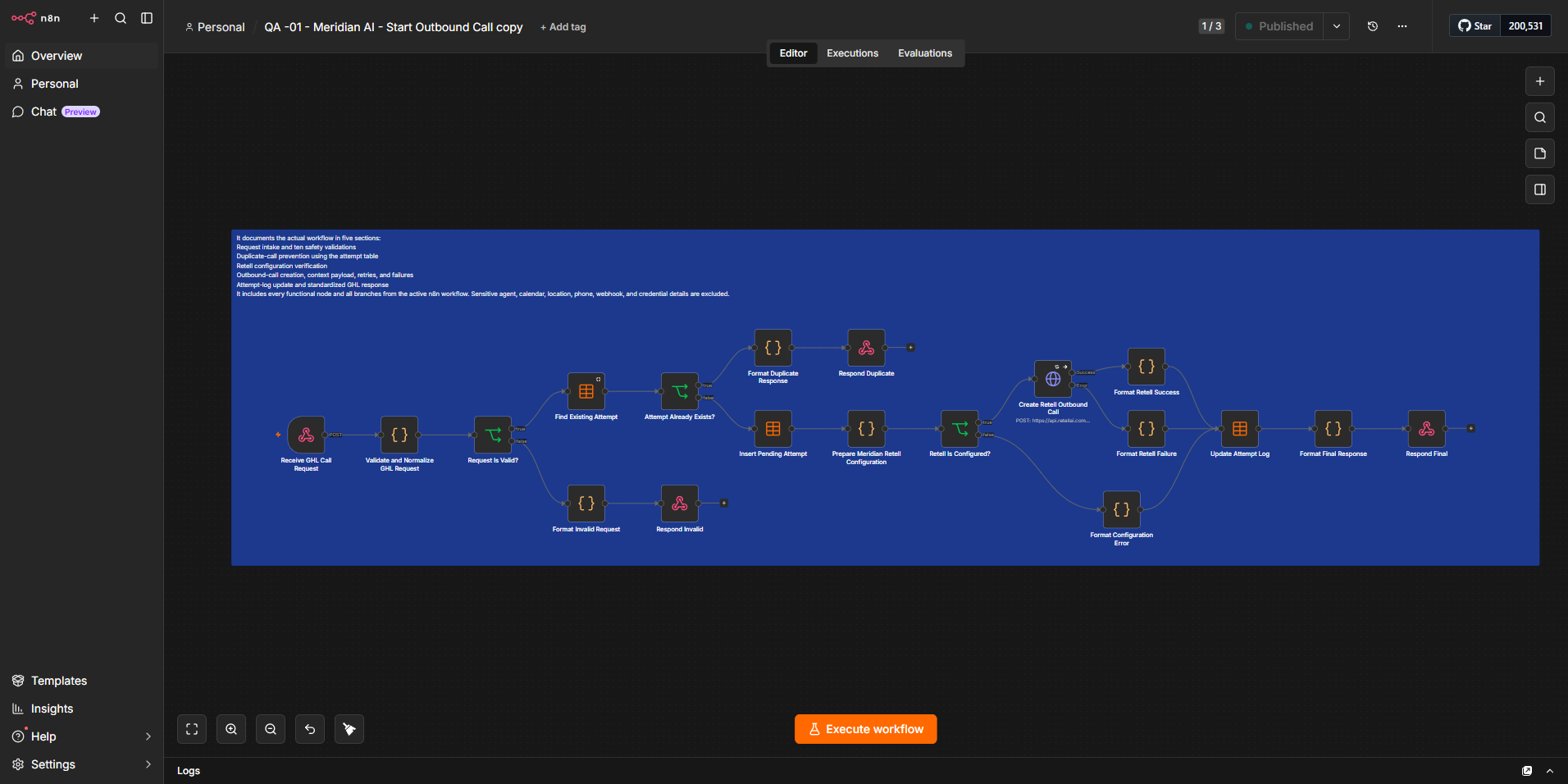Open the Published status dropdown arrow
Viewport: 1568px width, 784px height.
tap(1337, 26)
